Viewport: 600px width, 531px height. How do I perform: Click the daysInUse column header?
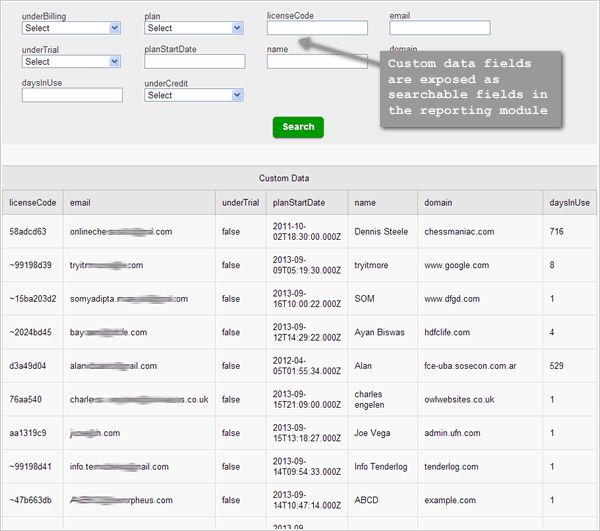(569, 203)
